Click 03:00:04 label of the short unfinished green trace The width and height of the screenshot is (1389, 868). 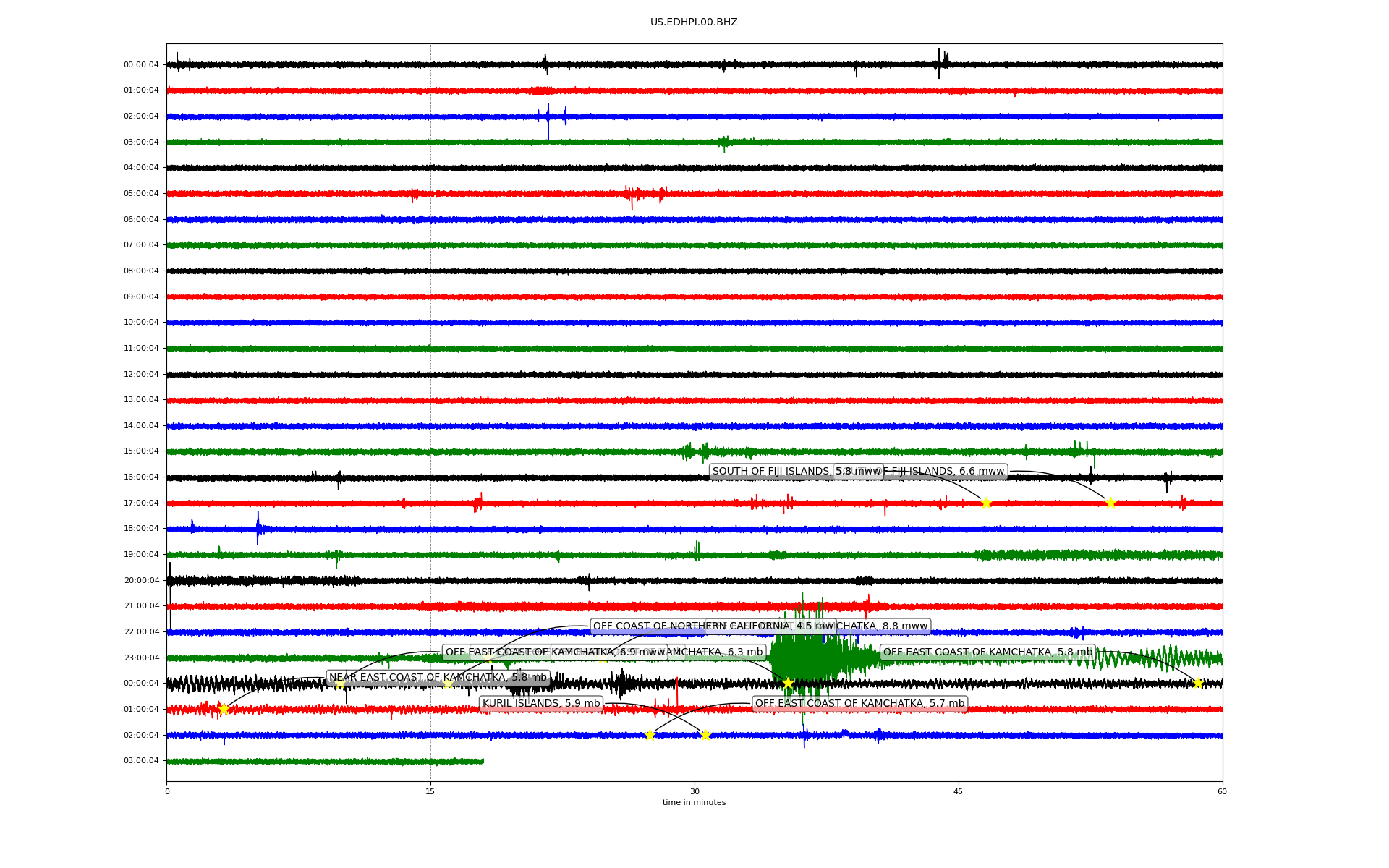click(x=141, y=761)
